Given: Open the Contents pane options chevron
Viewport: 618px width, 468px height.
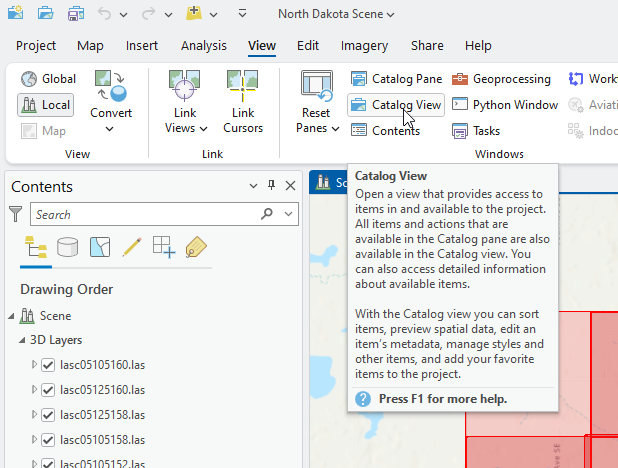Looking at the screenshot, I should [x=253, y=186].
